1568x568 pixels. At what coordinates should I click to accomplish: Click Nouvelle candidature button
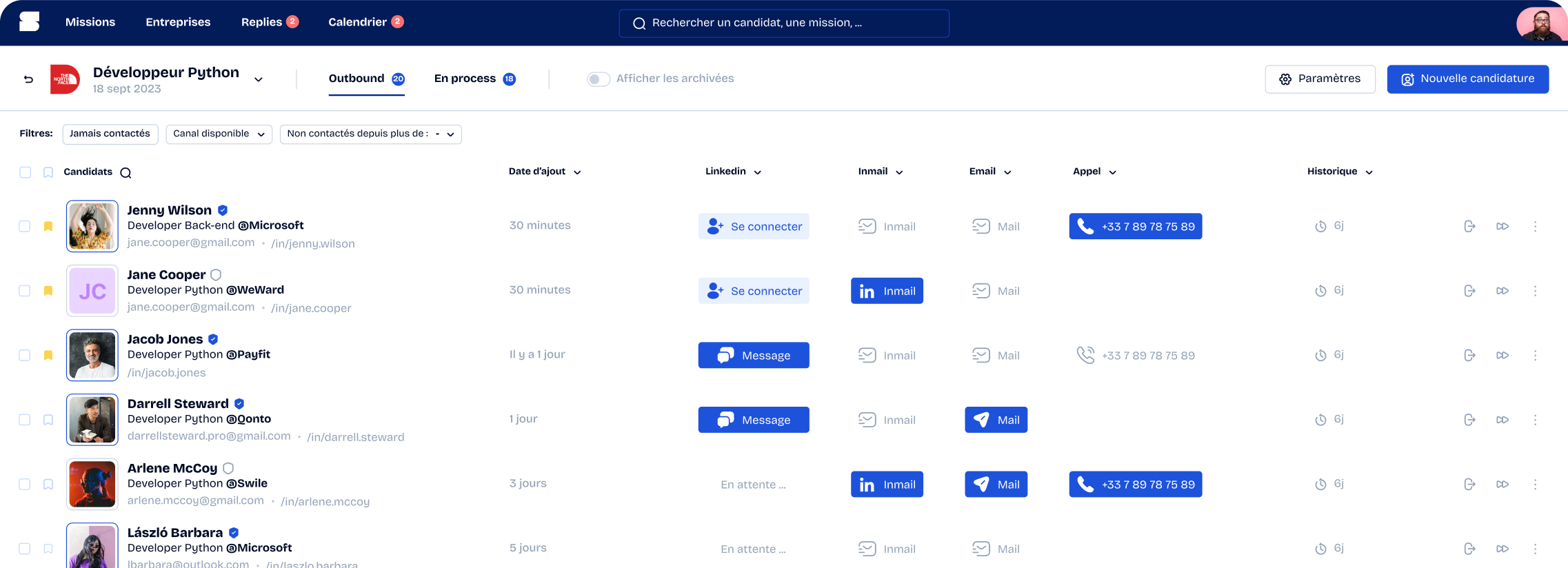point(1468,79)
